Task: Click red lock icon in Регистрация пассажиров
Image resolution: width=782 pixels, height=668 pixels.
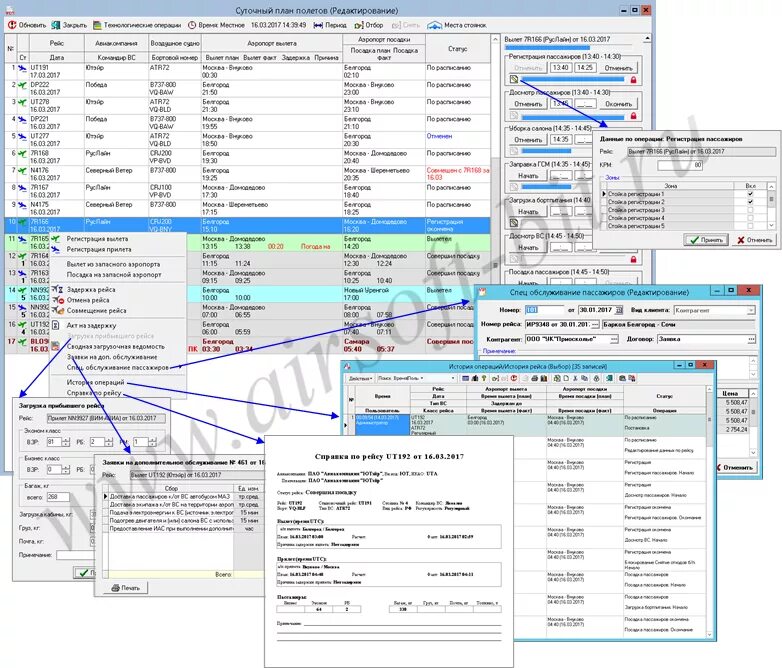Action: click(x=633, y=79)
